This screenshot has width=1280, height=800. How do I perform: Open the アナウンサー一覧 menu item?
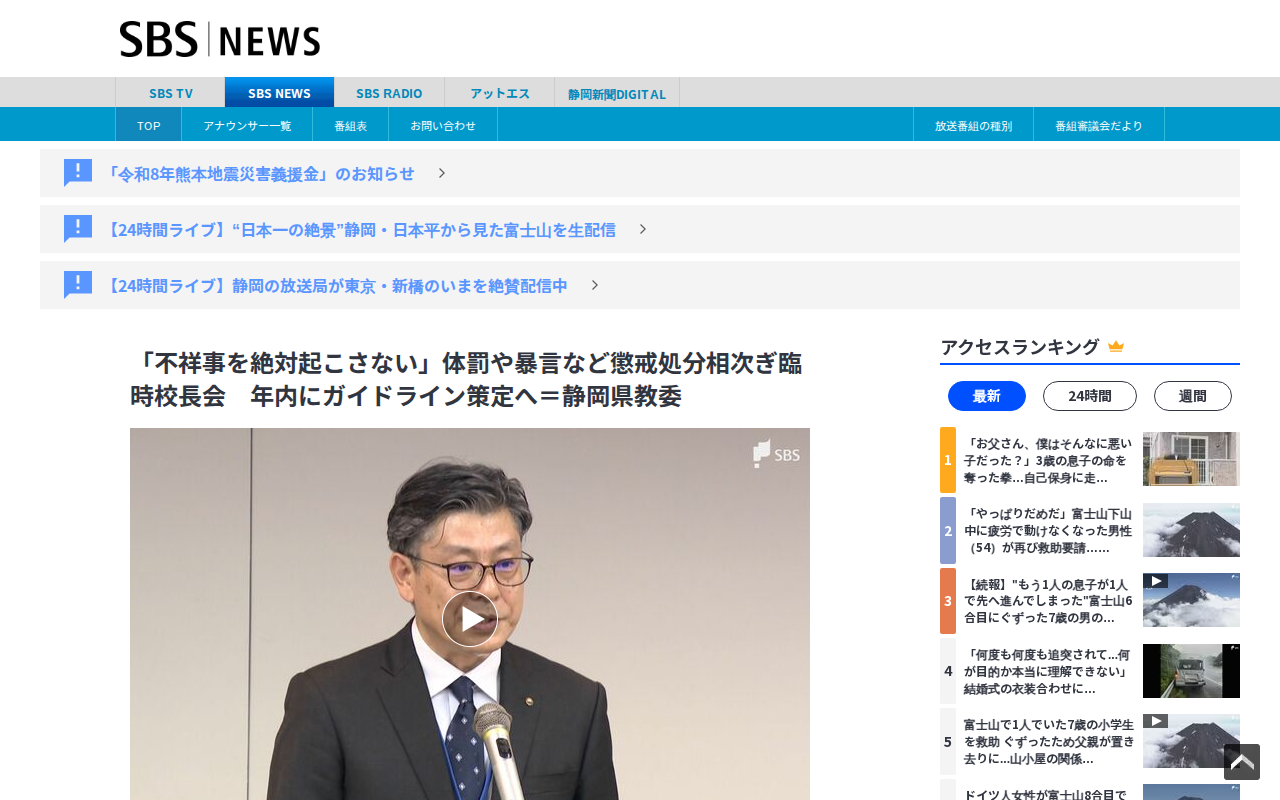[x=247, y=125]
